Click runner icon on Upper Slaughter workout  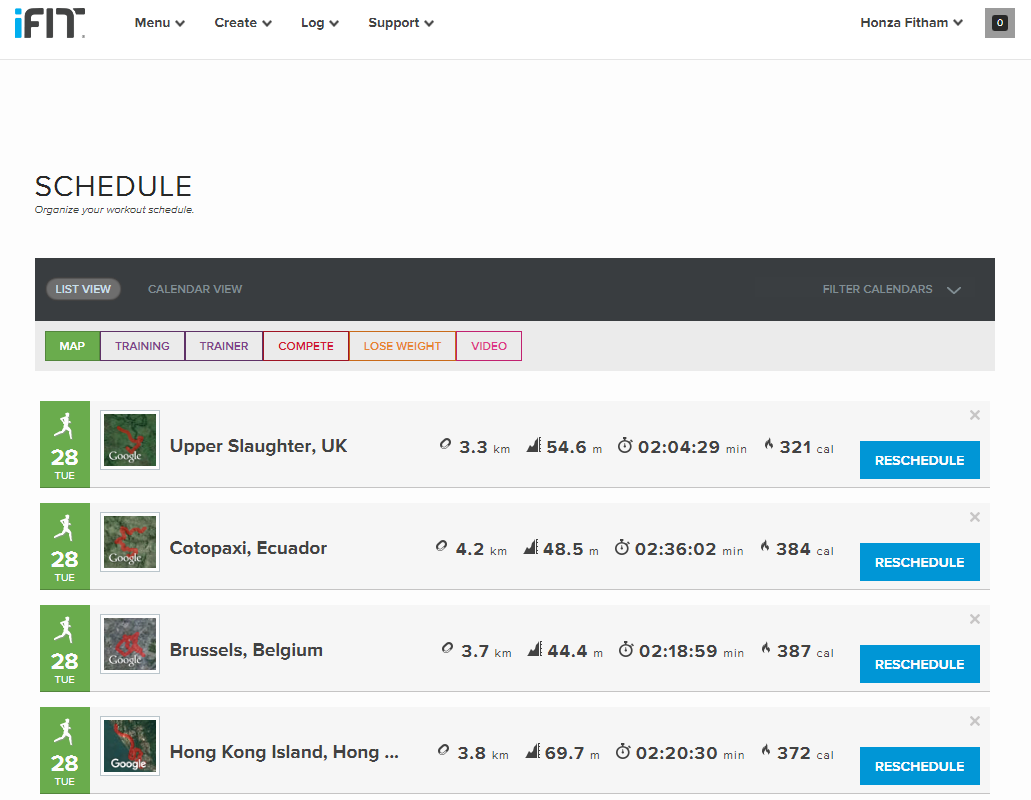[65, 425]
